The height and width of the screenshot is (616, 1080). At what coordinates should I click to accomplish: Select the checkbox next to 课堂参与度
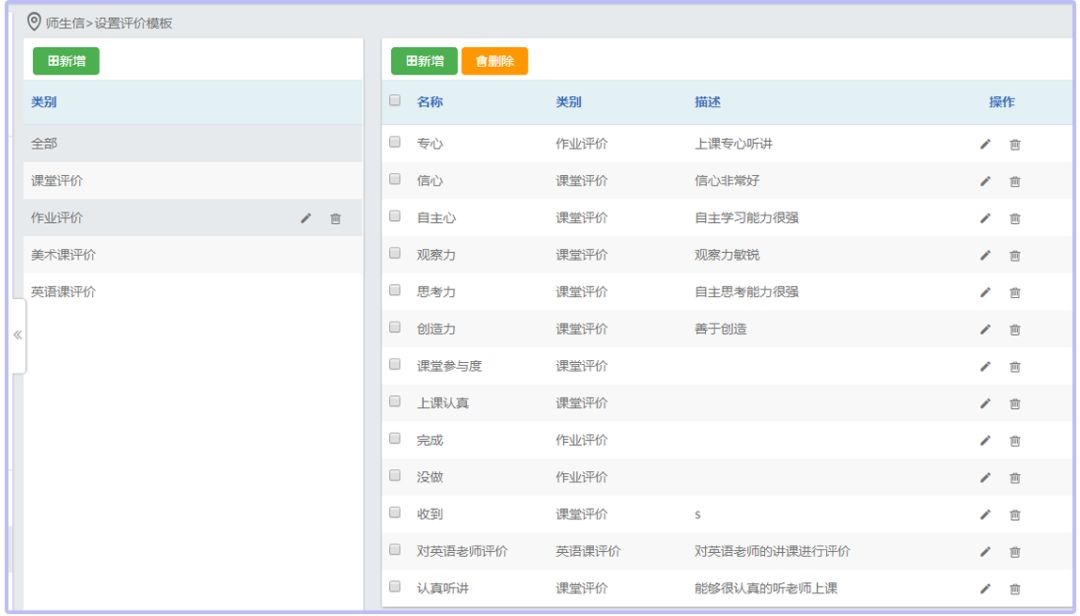click(x=395, y=365)
